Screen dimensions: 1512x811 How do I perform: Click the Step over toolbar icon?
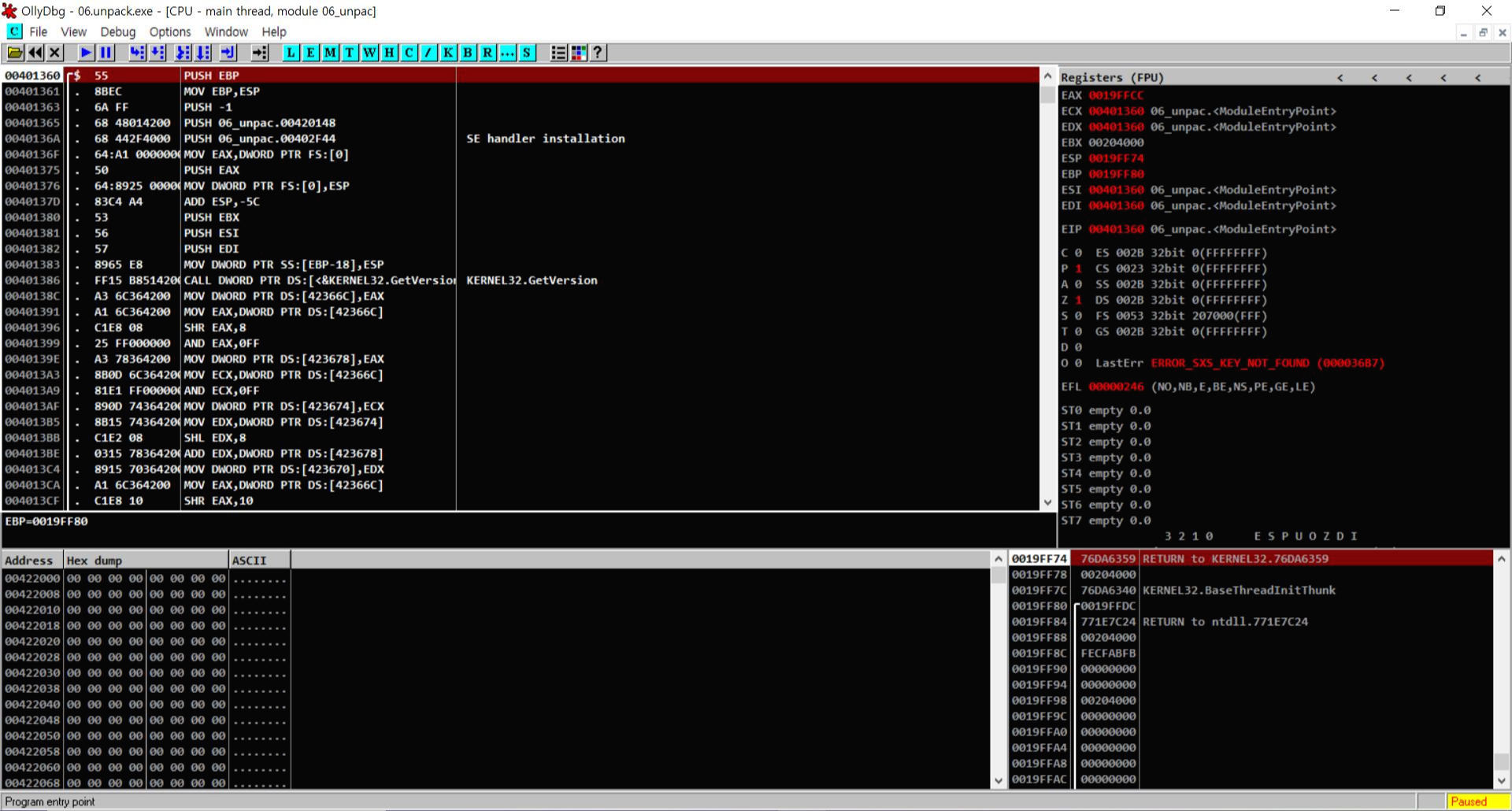point(157,53)
